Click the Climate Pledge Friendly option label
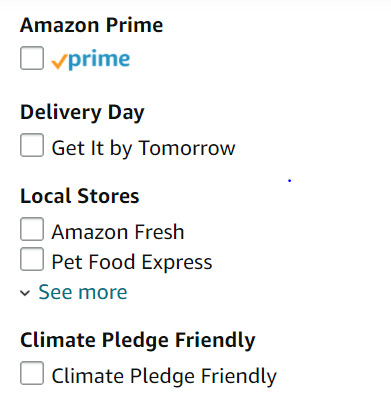Viewport: 391px width, 411px height. pos(164,376)
